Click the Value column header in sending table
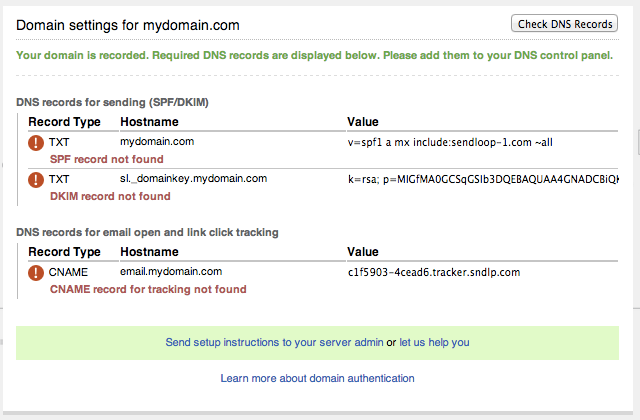Viewport: 640px width, 420px height. point(363,122)
